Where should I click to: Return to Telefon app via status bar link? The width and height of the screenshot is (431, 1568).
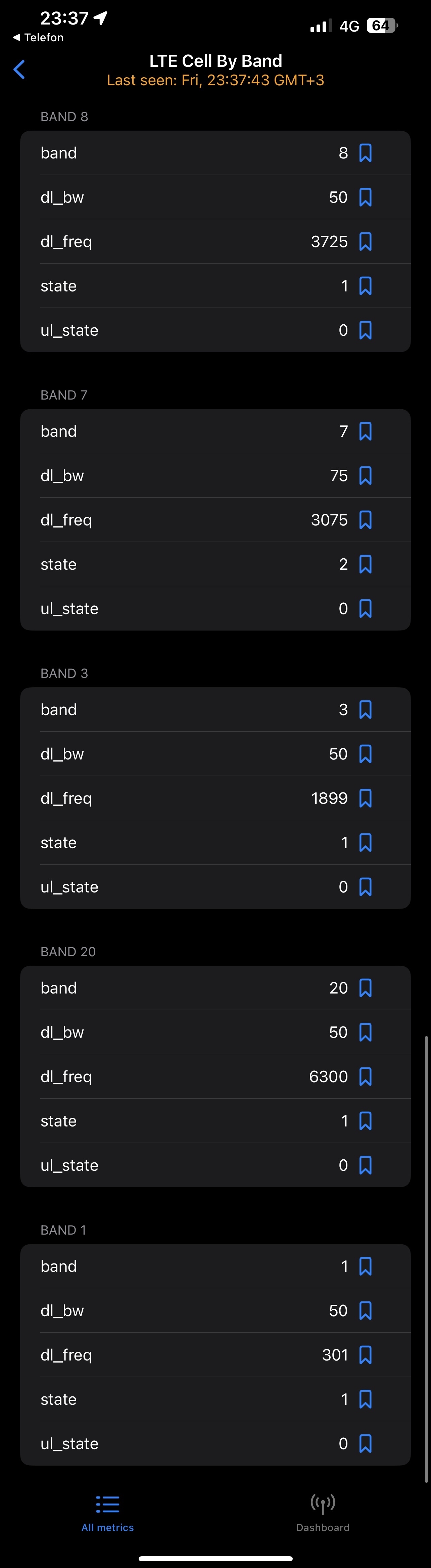38,37
